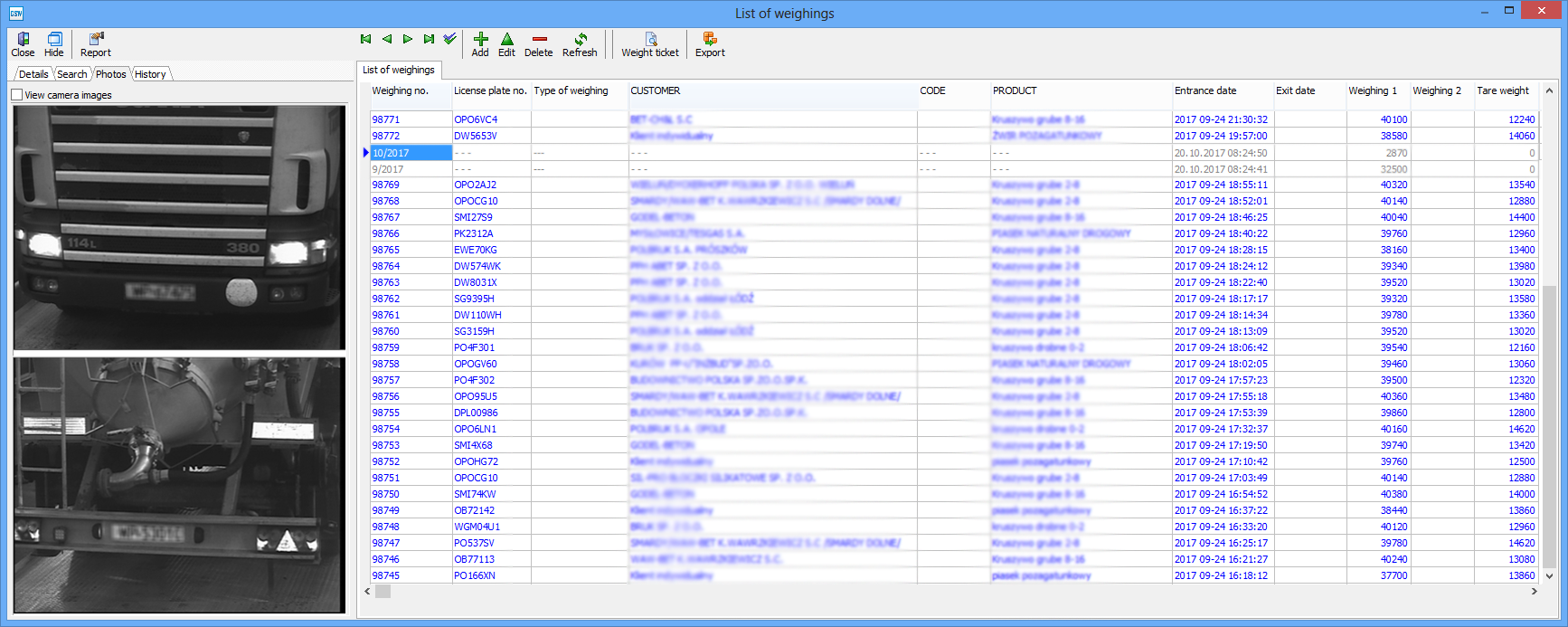Open the Search tab
This screenshot has height=627, width=1568.
click(x=72, y=74)
